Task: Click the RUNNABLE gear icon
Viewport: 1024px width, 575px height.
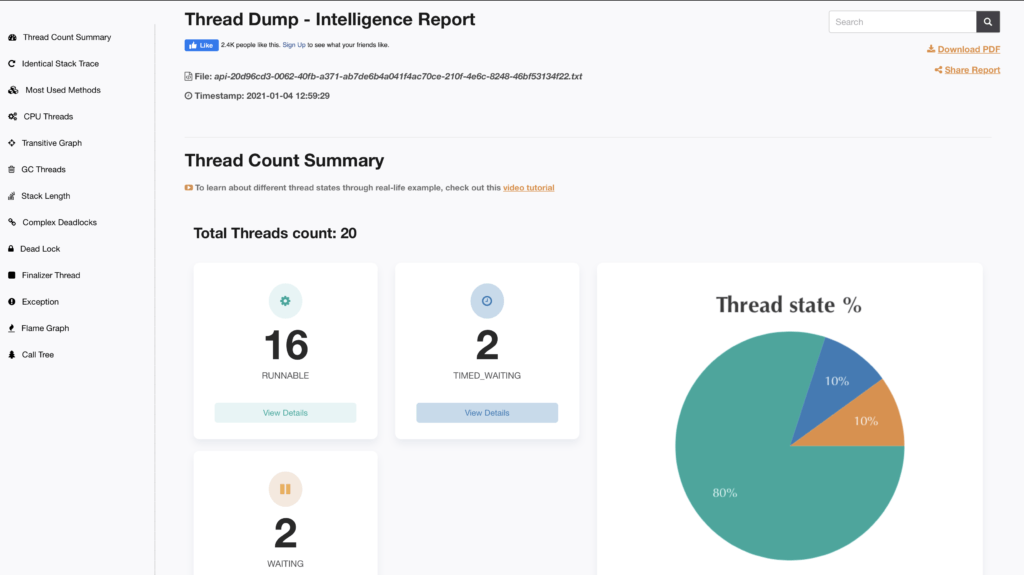Action: click(285, 301)
